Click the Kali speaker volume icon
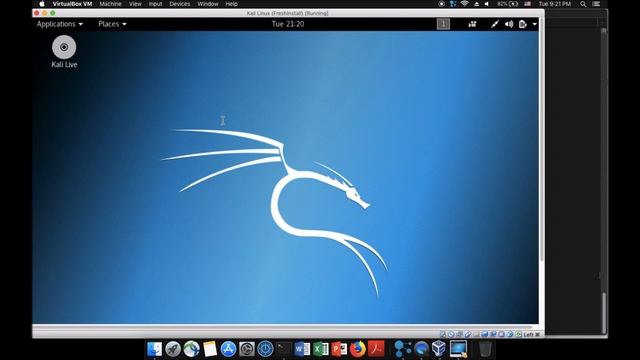This screenshot has height=360, width=640. [x=509, y=24]
